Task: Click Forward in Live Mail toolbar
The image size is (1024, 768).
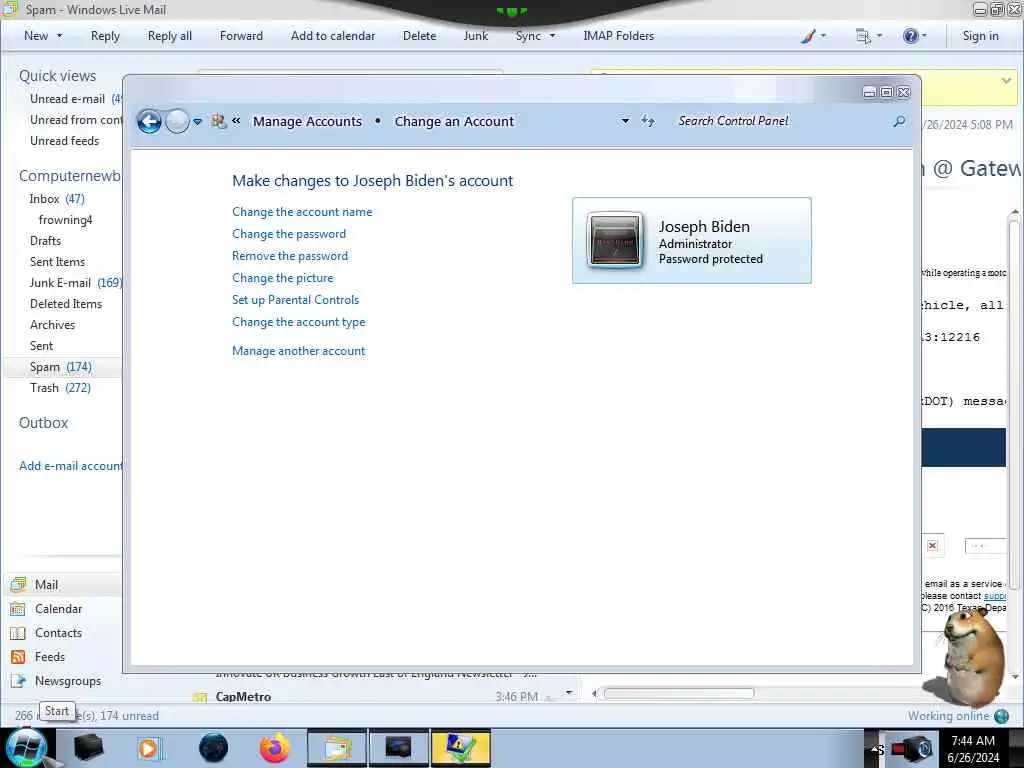Action: tap(241, 36)
